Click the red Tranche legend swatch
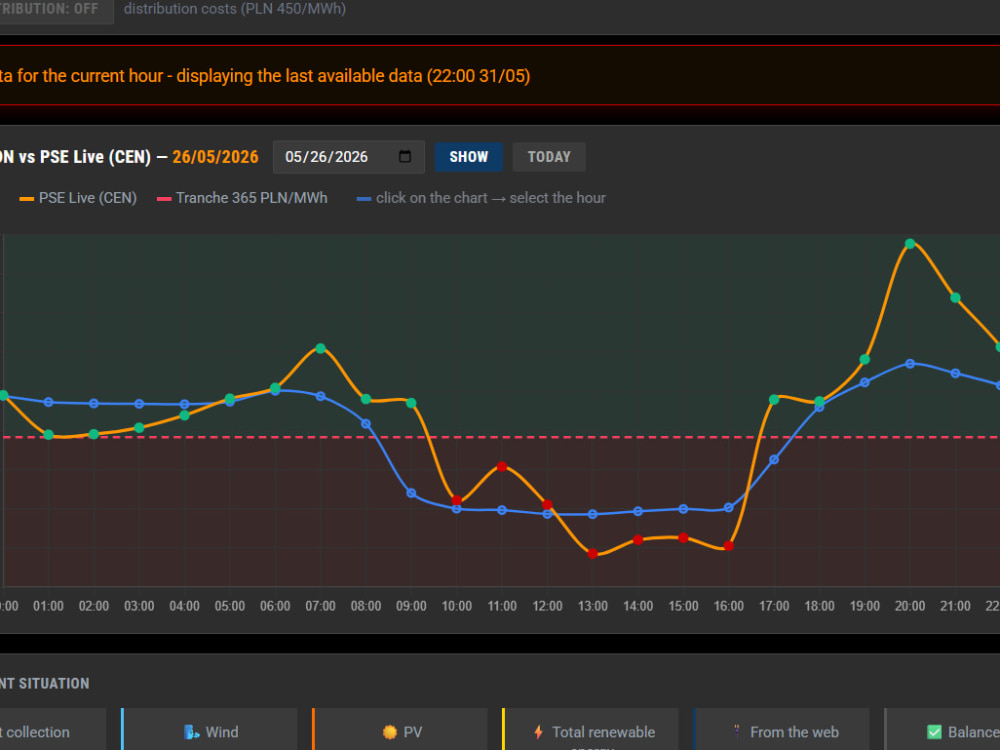This screenshot has height=750, width=1000. coord(164,199)
